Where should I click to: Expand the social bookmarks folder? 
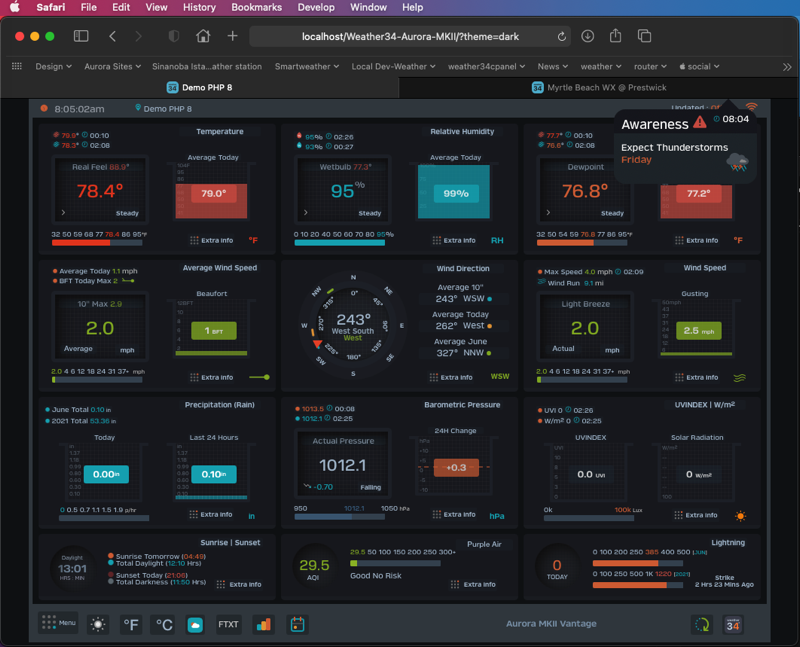click(x=699, y=66)
